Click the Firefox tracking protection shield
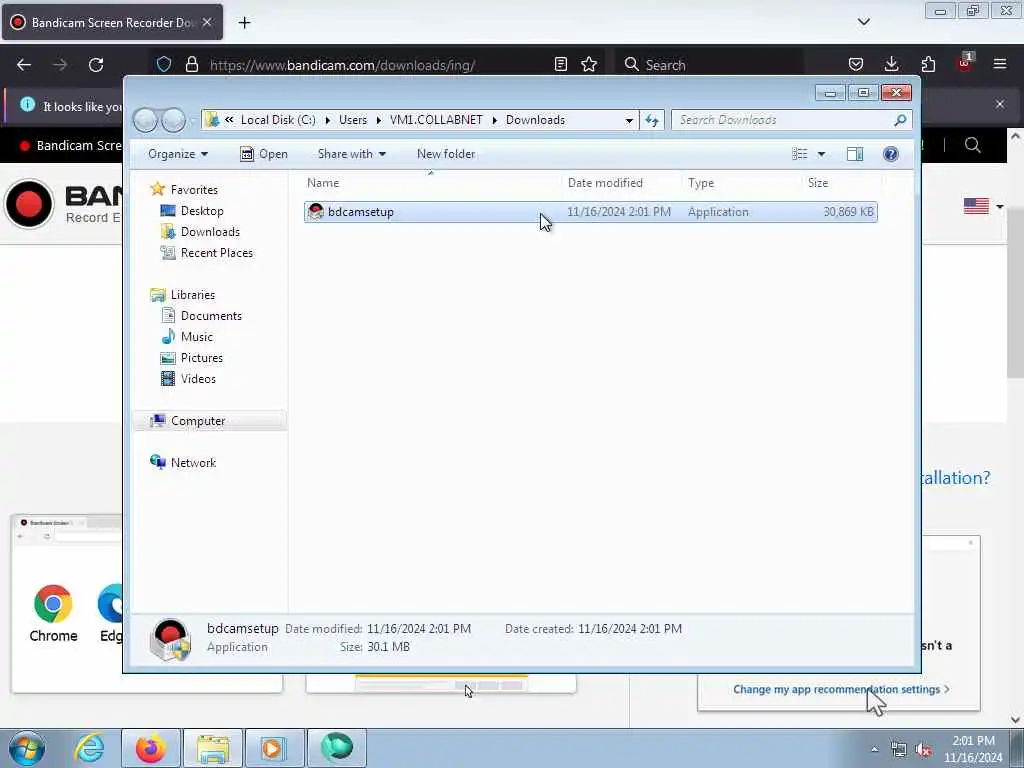This screenshot has width=1024, height=768. click(x=164, y=64)
